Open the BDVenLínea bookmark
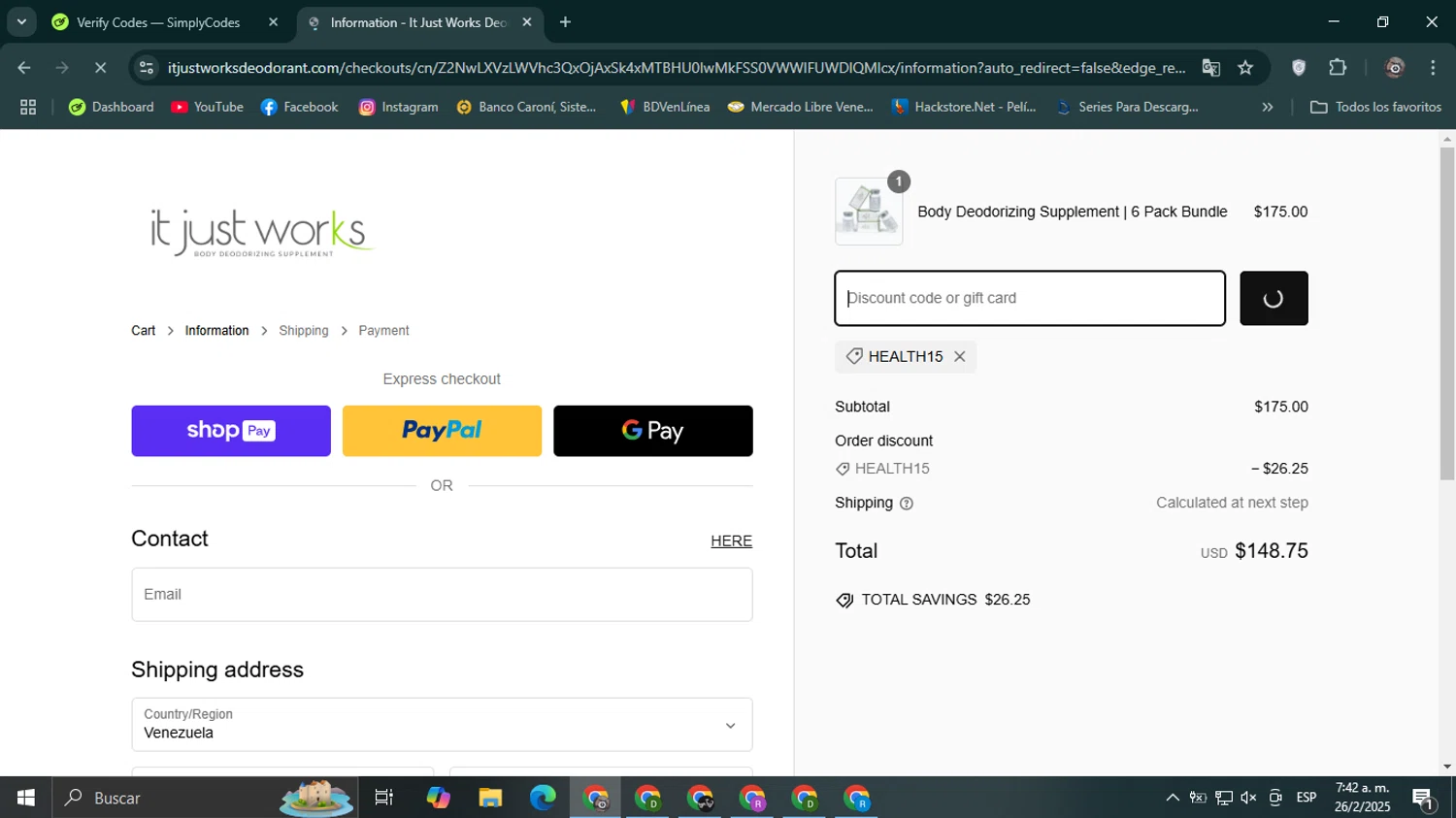 coord(665,108)
